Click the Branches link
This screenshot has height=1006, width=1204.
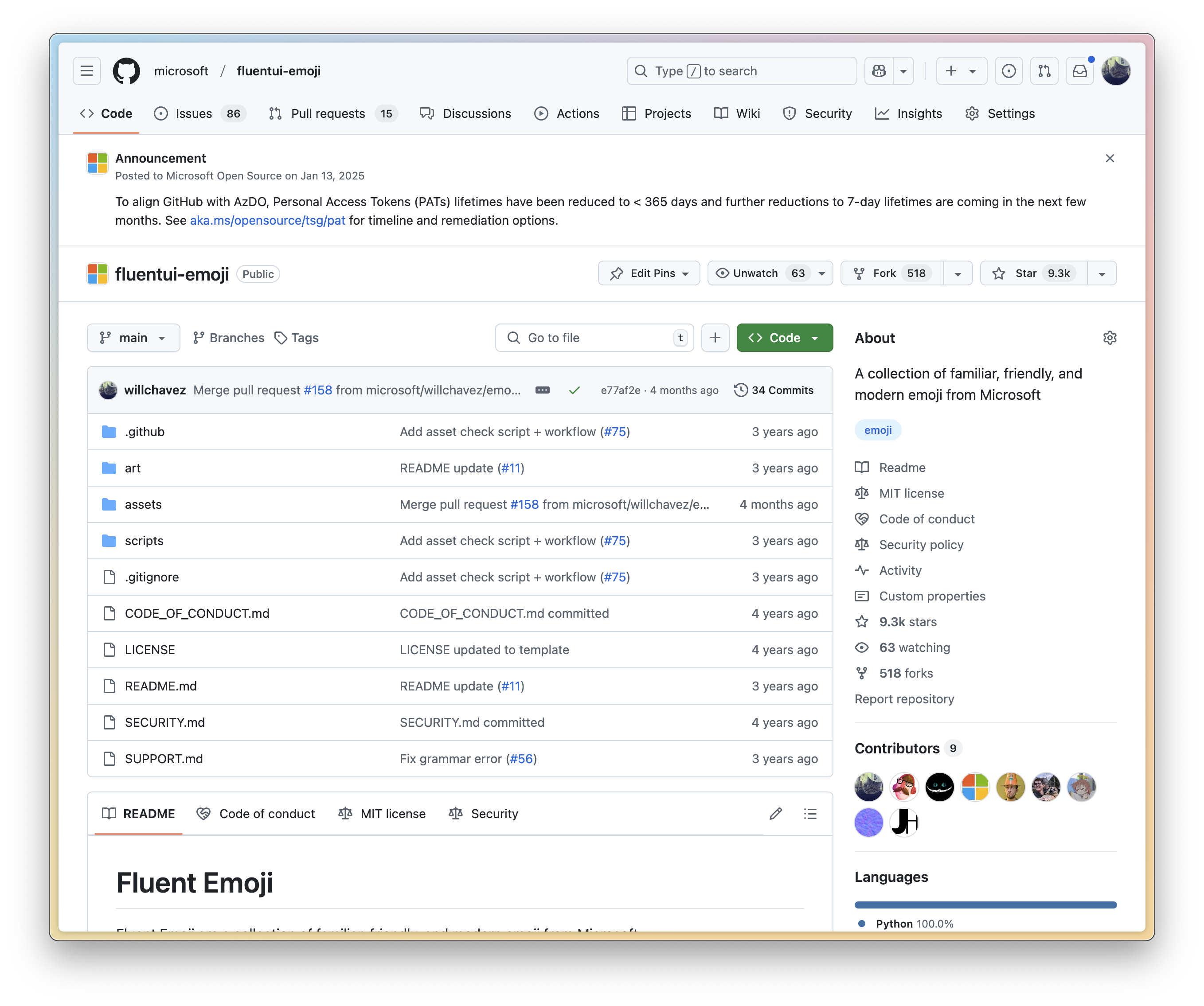click(229, 338)
